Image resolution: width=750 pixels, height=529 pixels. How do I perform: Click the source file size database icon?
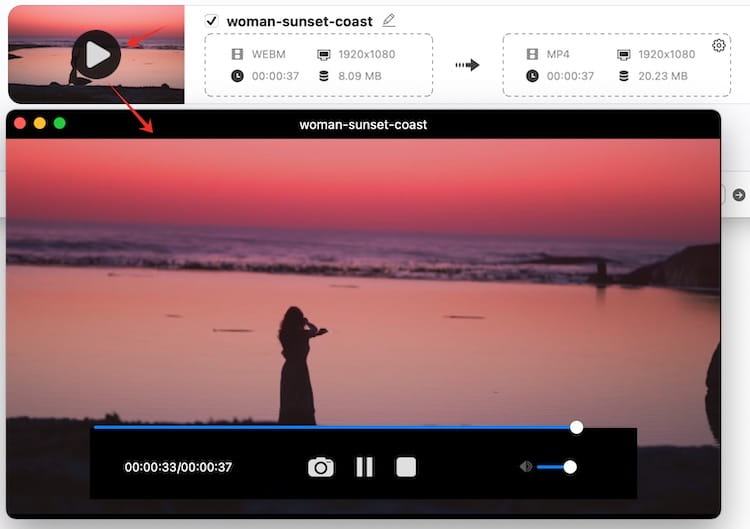(x=324, y=76)
